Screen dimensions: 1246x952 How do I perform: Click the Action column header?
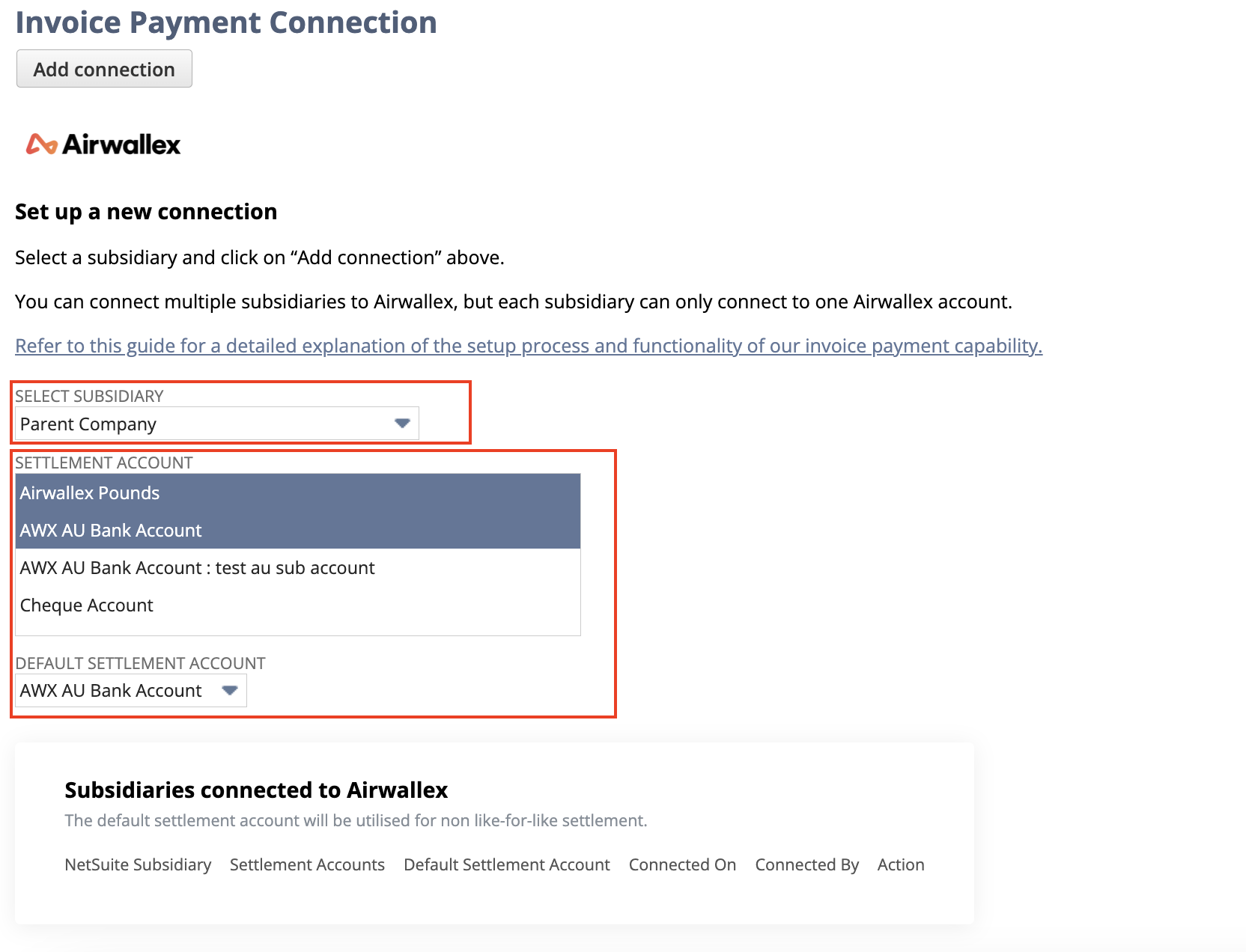coord(901,864)
